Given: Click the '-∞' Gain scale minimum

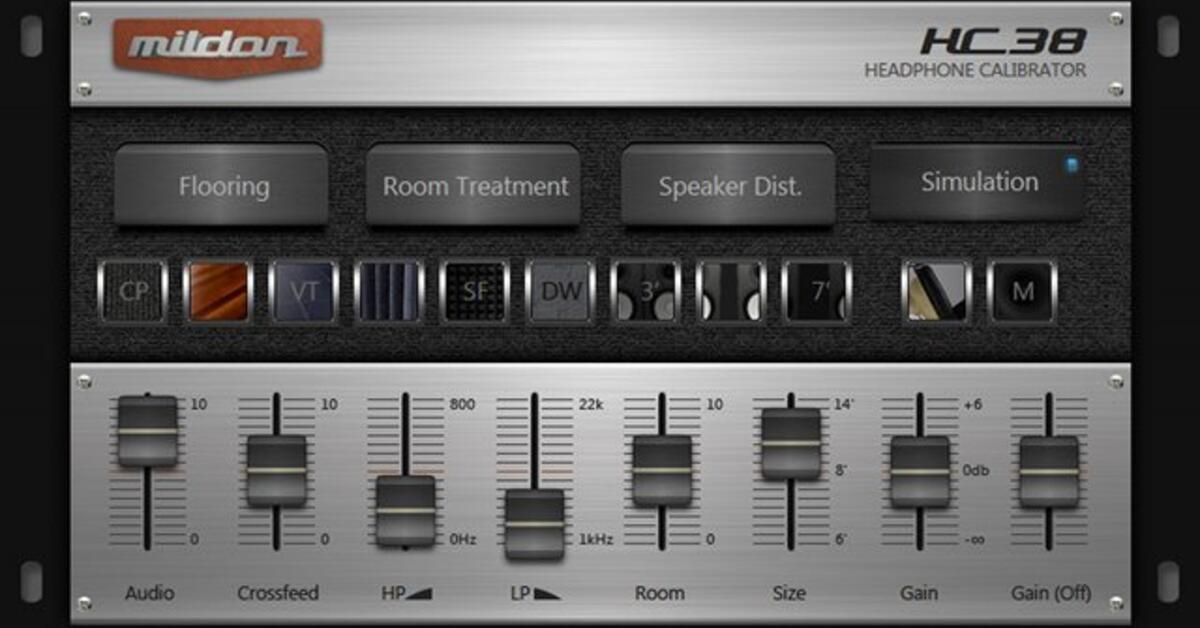Looking at the screenshot, I should click(975, 539).
